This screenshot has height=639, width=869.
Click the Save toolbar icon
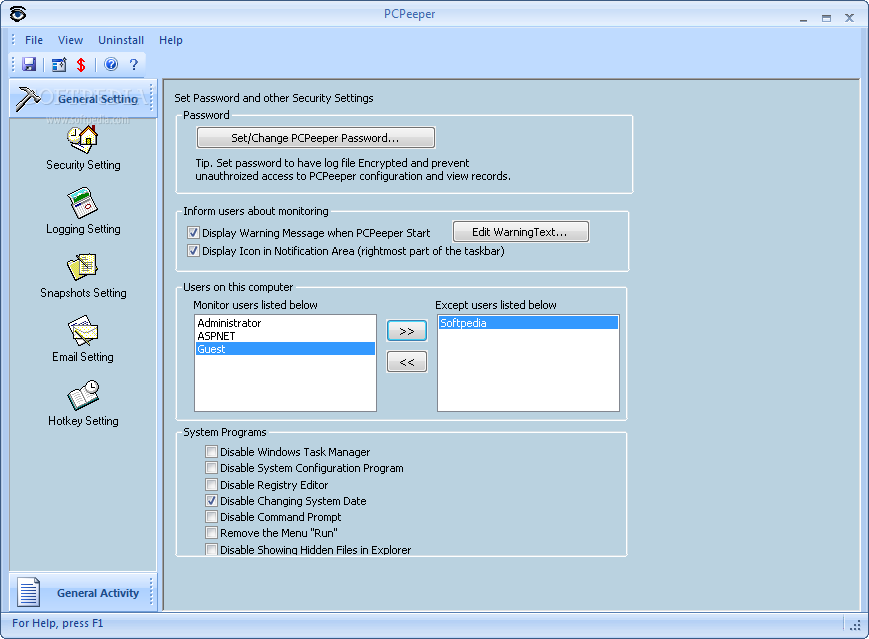pyautogui.click(x=29, y=64)
